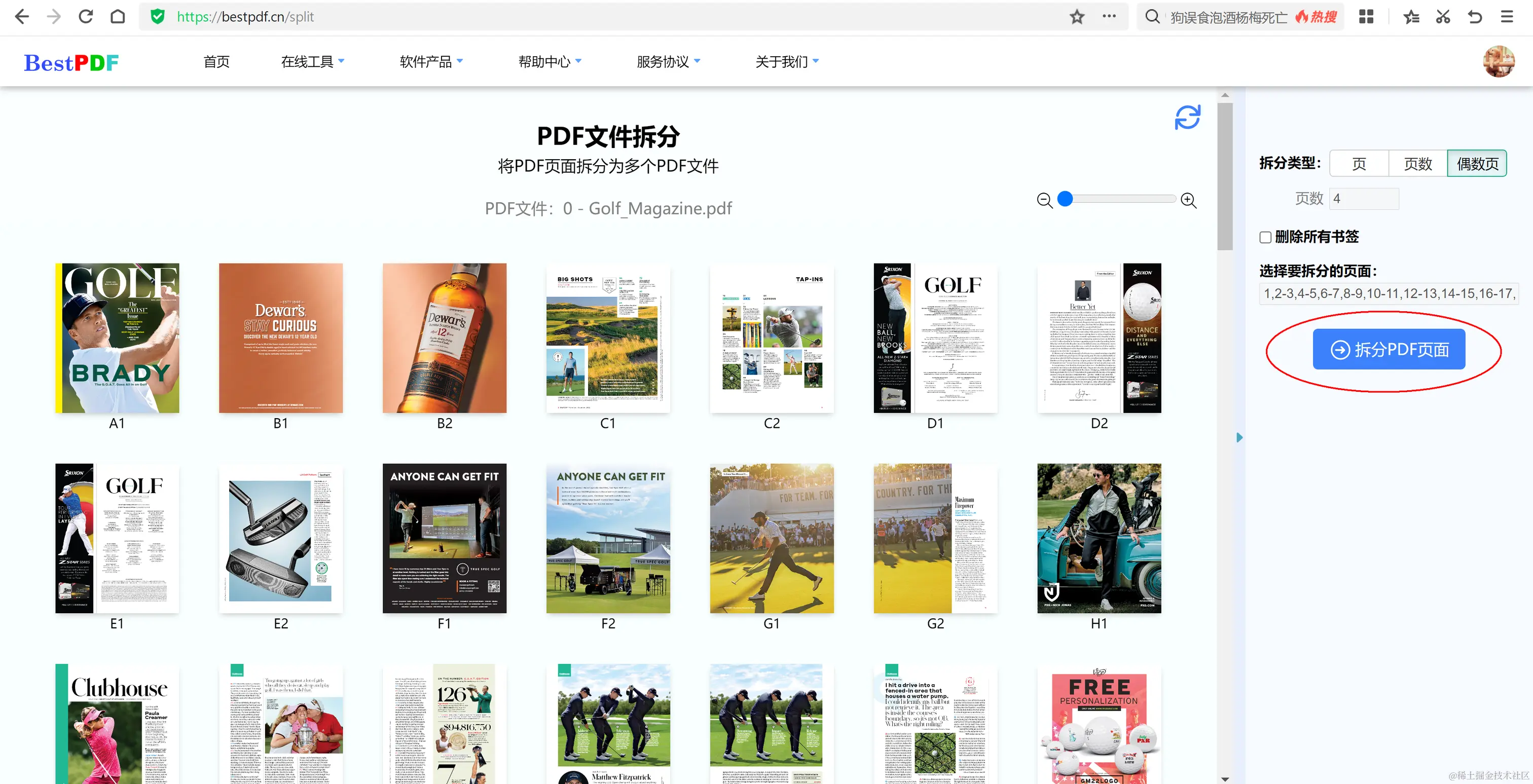Select the 偶数页 split type option
This screenshot has height=784, width=1533.
1476,164
